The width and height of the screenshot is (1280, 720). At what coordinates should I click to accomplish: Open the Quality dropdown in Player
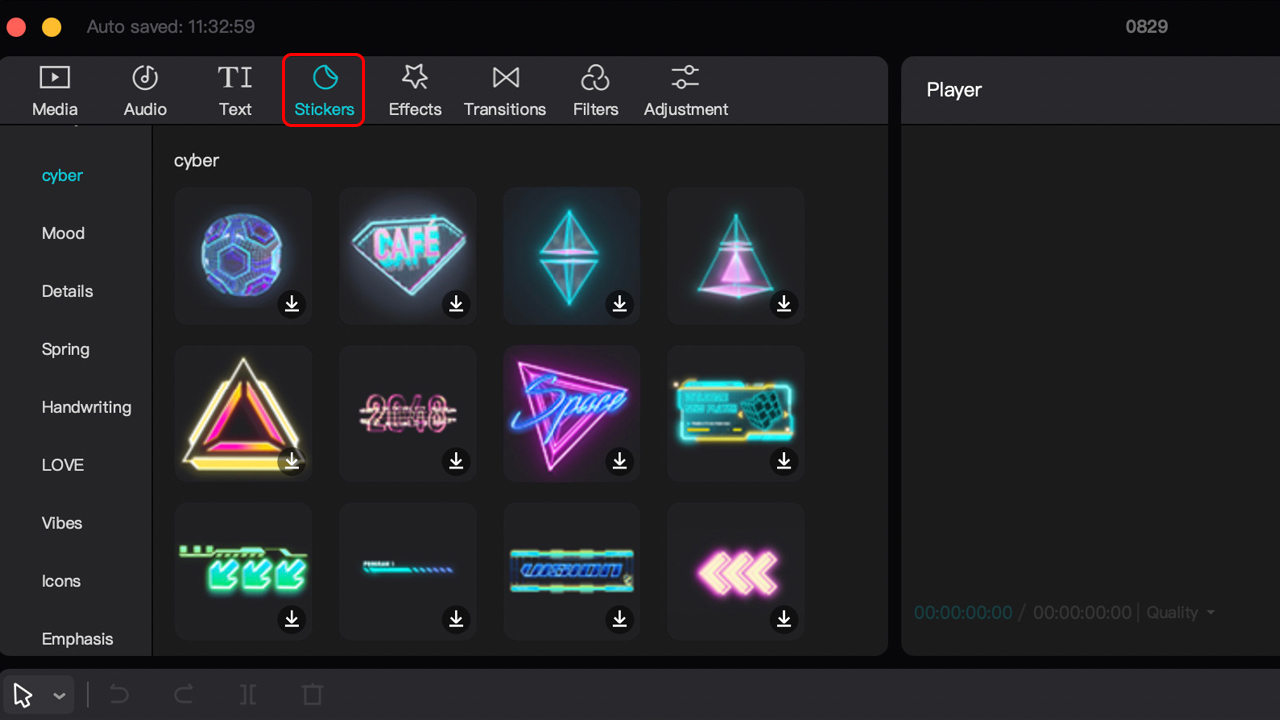point(1181,612)
